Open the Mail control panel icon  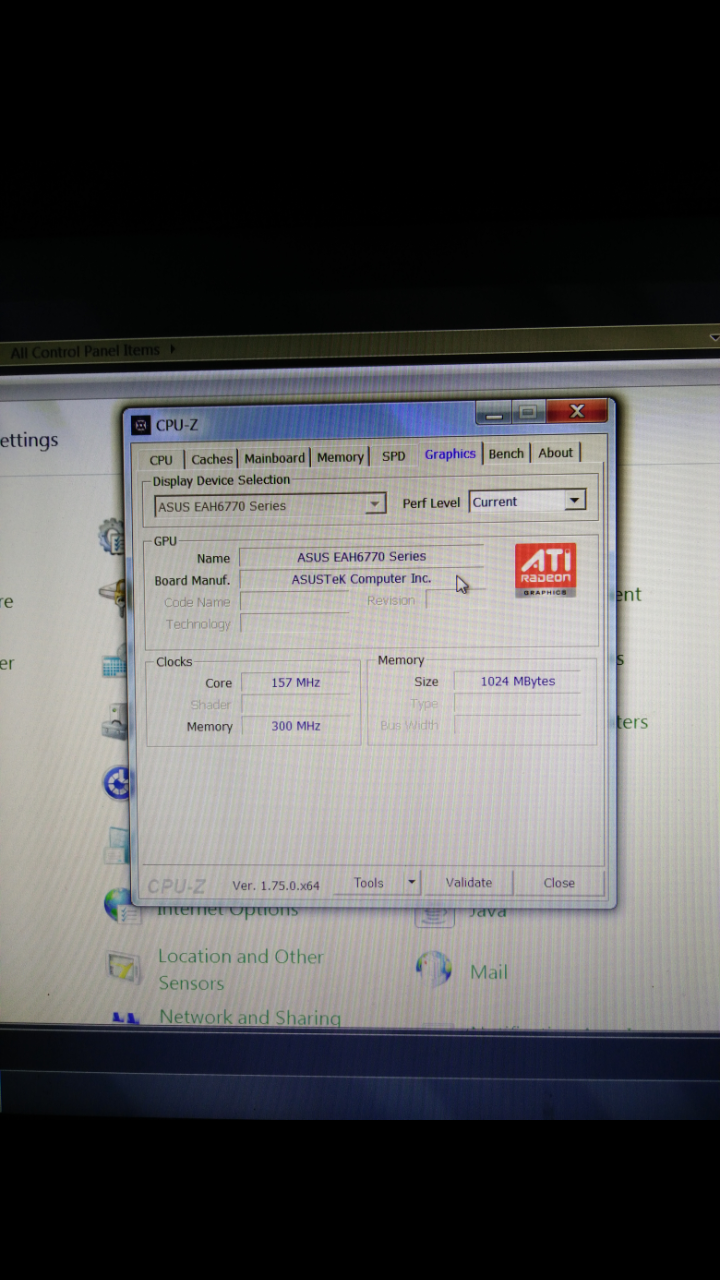coord(434,970)
